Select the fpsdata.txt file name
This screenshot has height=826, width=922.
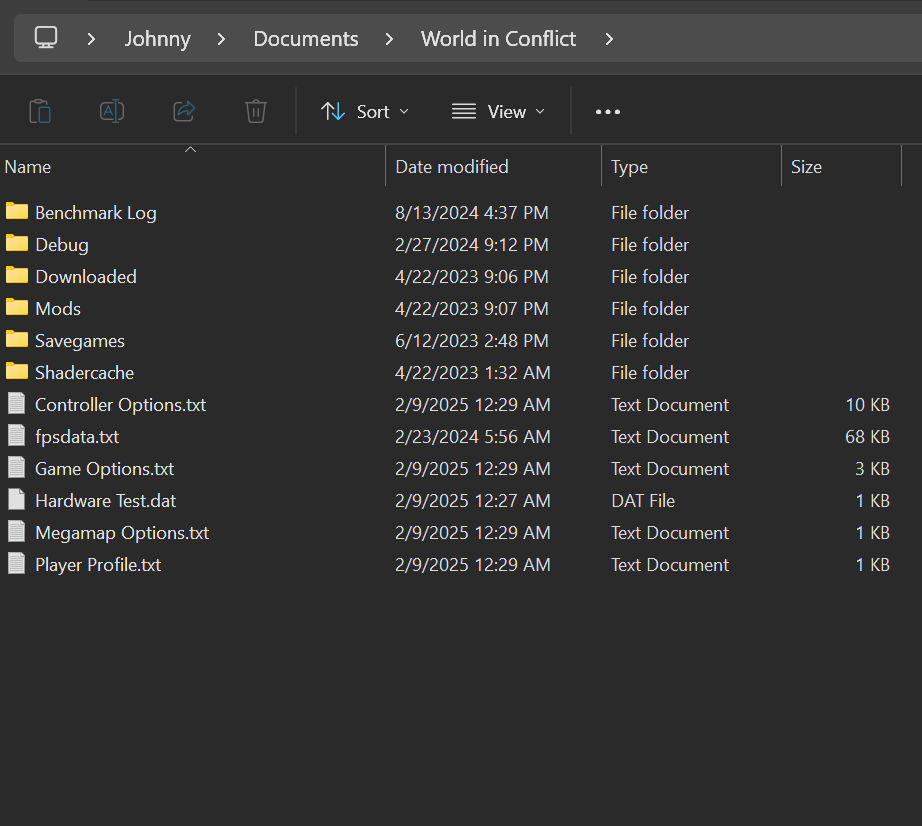tap(77, 437)
